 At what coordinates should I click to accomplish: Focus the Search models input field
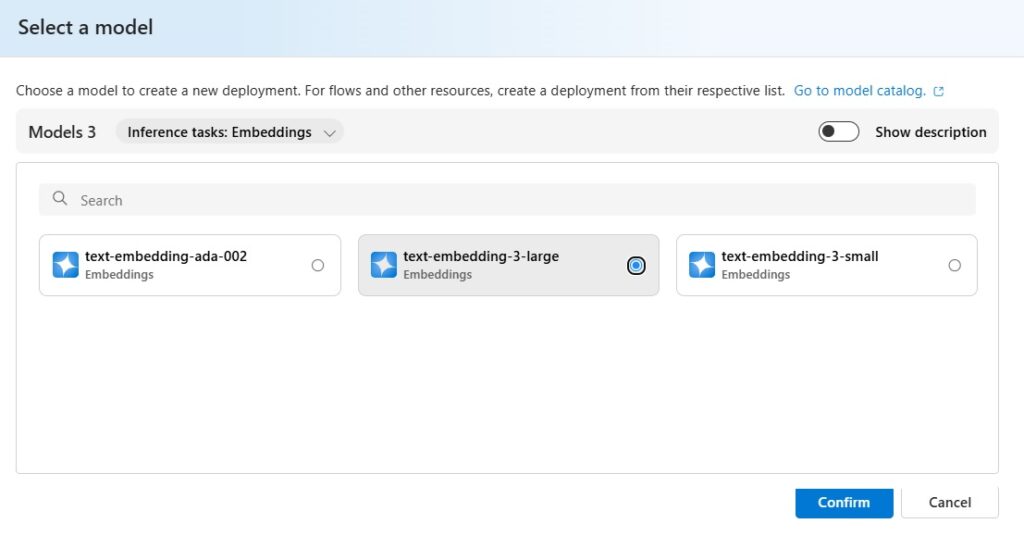[507, 200]
